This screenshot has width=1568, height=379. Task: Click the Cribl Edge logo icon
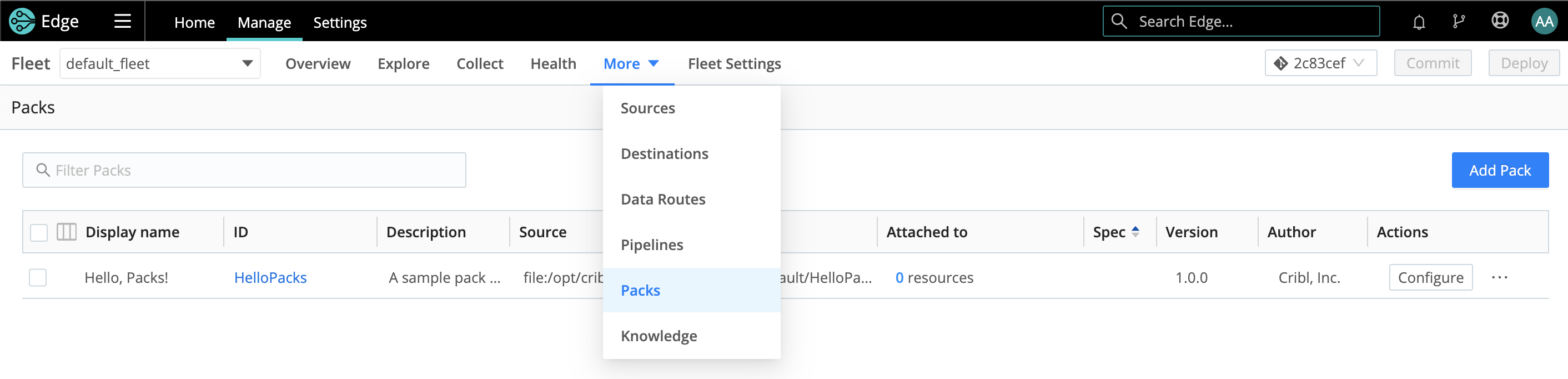coord(22,21)
